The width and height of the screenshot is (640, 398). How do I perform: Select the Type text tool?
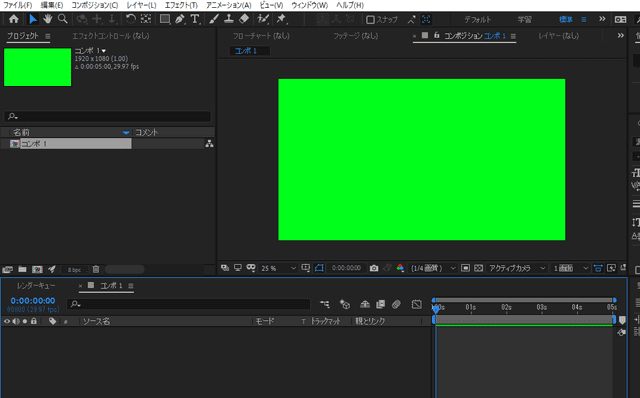(195, 19)
